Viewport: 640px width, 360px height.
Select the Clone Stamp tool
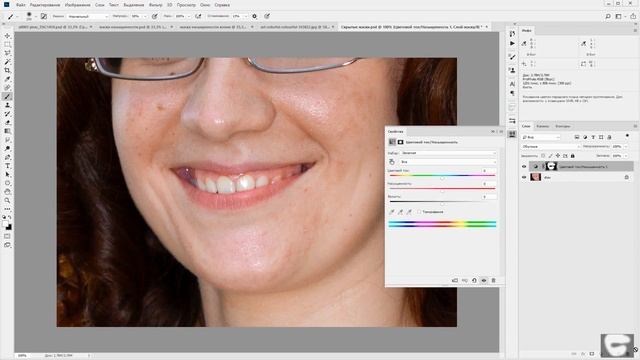7,105
